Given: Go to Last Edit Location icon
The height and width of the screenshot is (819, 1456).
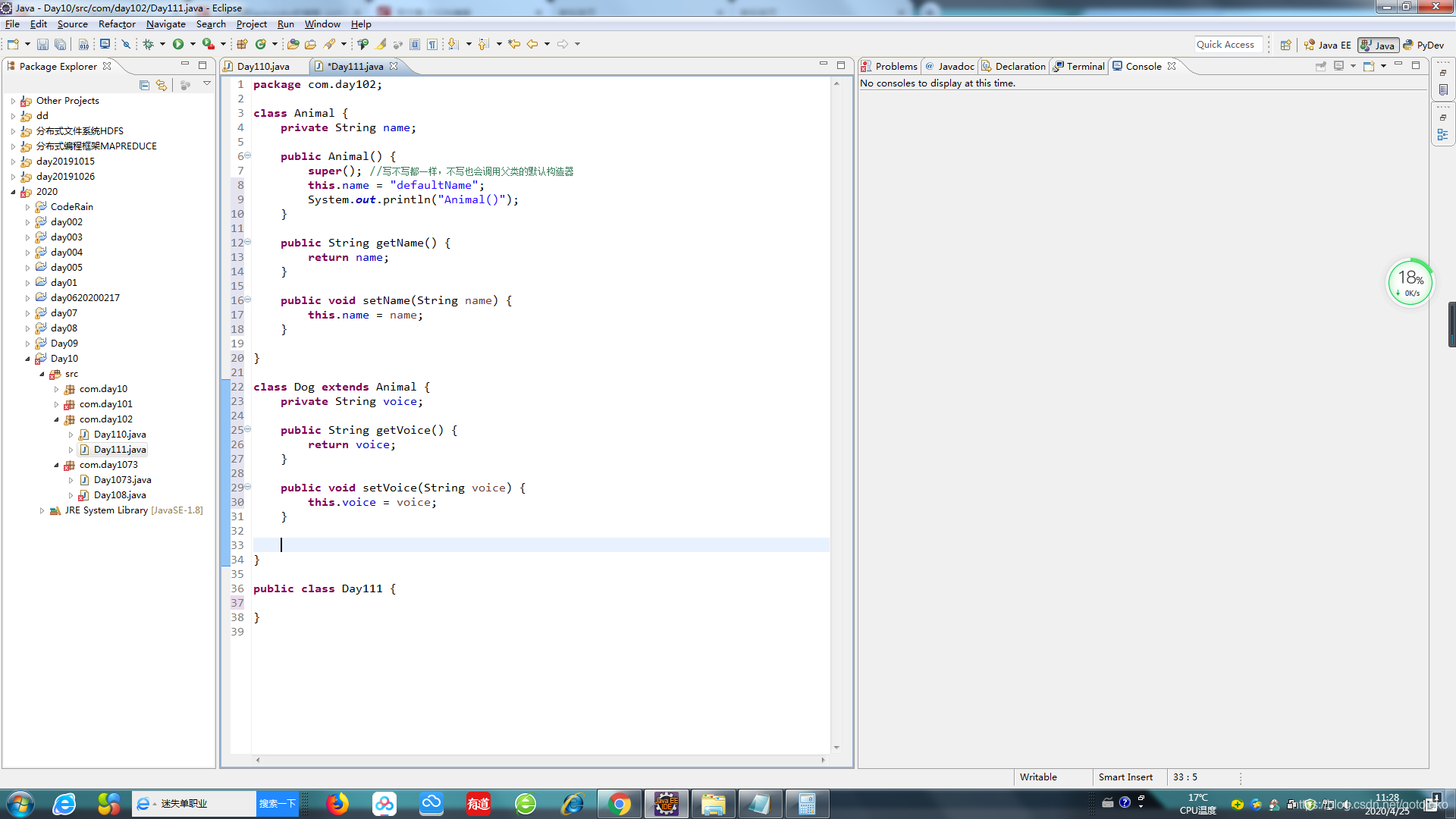Looking at the screenshot, I should pos(514,45).
